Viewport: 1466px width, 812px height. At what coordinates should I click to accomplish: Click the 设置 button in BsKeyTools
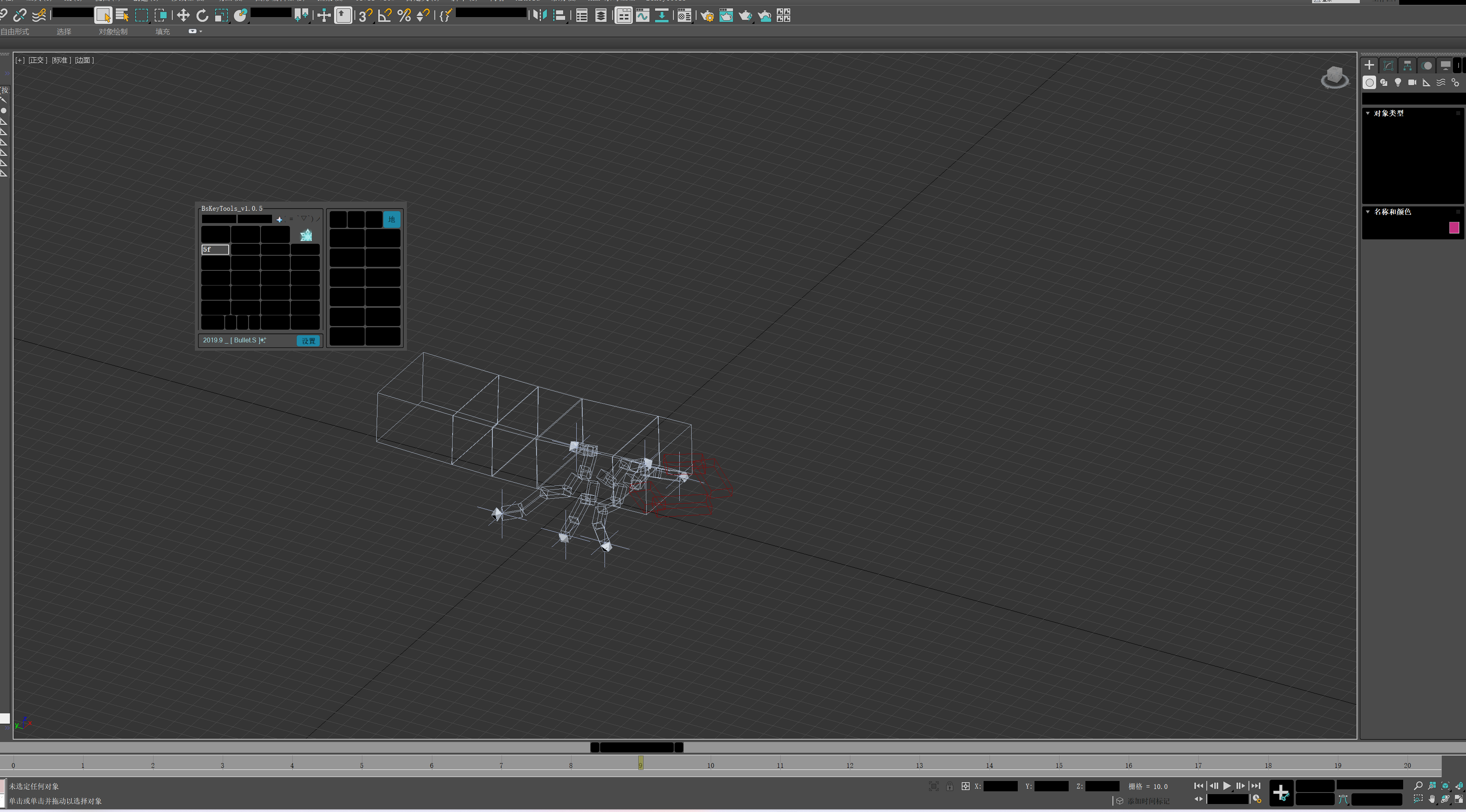click(309, 341)
